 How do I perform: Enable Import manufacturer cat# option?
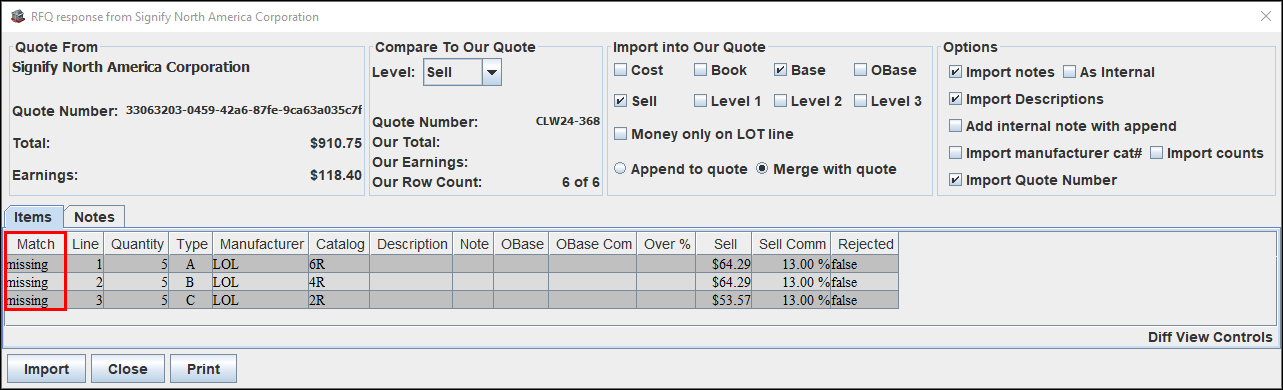pos(956,153)
